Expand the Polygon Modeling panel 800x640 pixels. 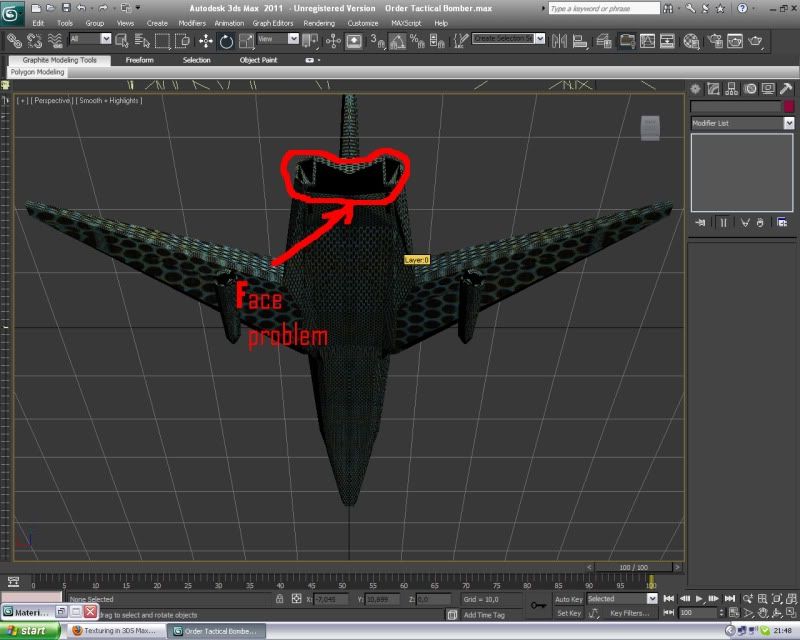point(38,72)
